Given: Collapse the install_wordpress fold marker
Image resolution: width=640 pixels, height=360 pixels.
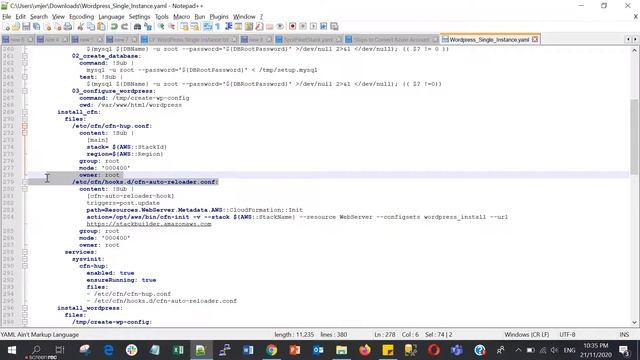Looking at the screenshot, I should 25,308.
